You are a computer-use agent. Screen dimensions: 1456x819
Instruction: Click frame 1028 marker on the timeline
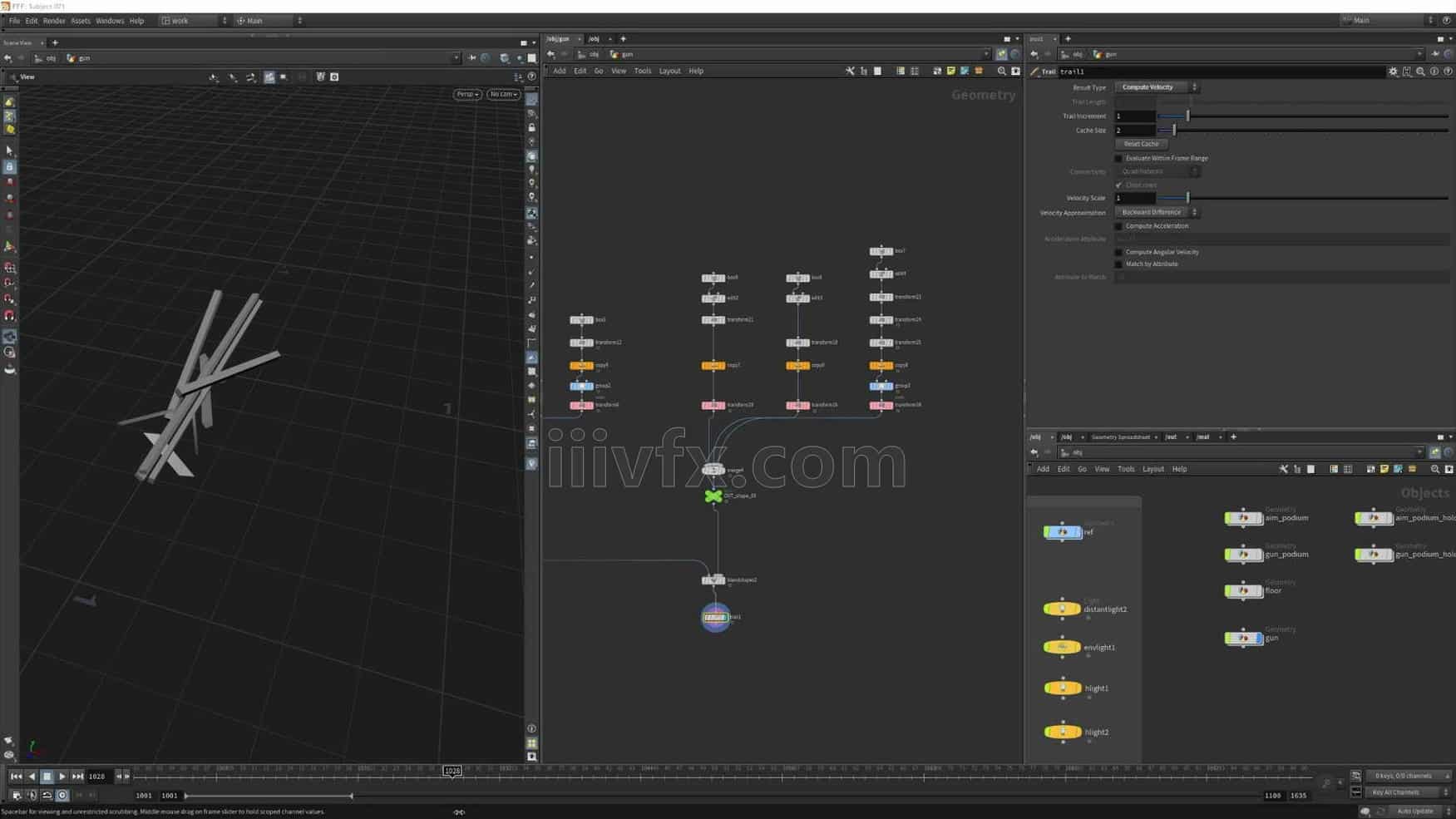[452, 771]
